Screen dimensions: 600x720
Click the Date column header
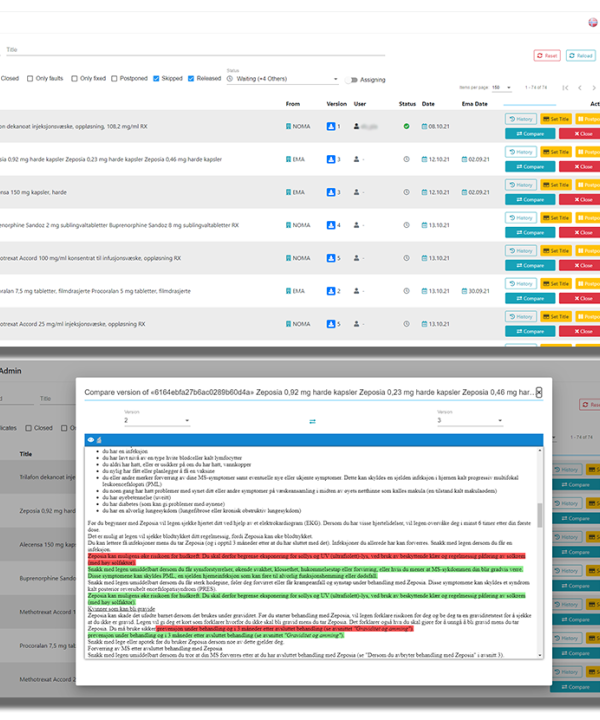coord(428,104)
